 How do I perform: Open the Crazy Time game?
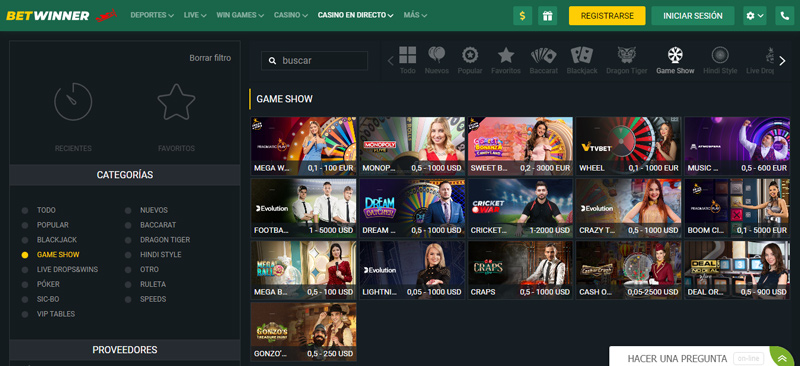tap(629, 208)
